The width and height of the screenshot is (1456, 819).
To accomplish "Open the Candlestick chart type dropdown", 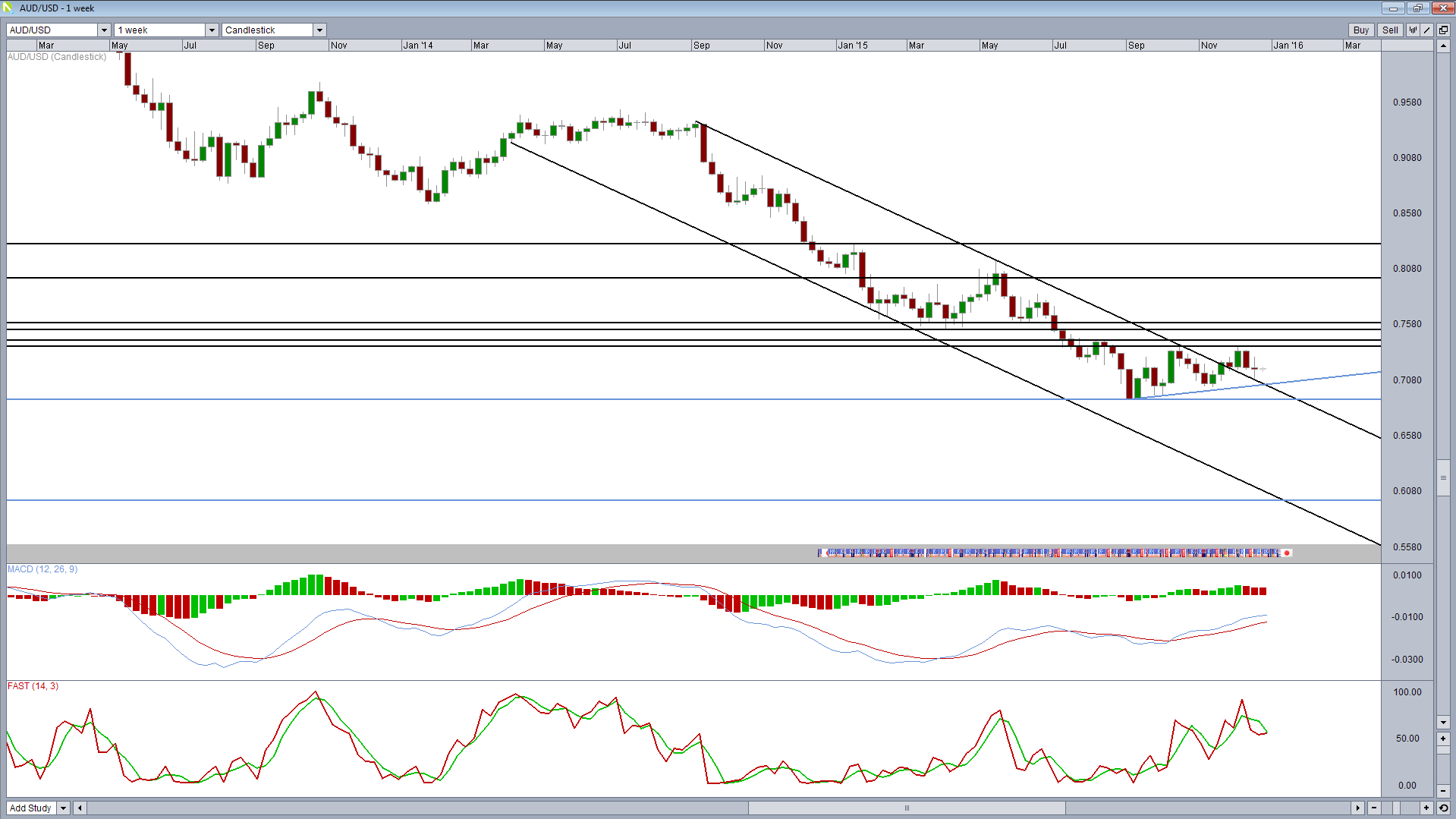I will 319,30.
